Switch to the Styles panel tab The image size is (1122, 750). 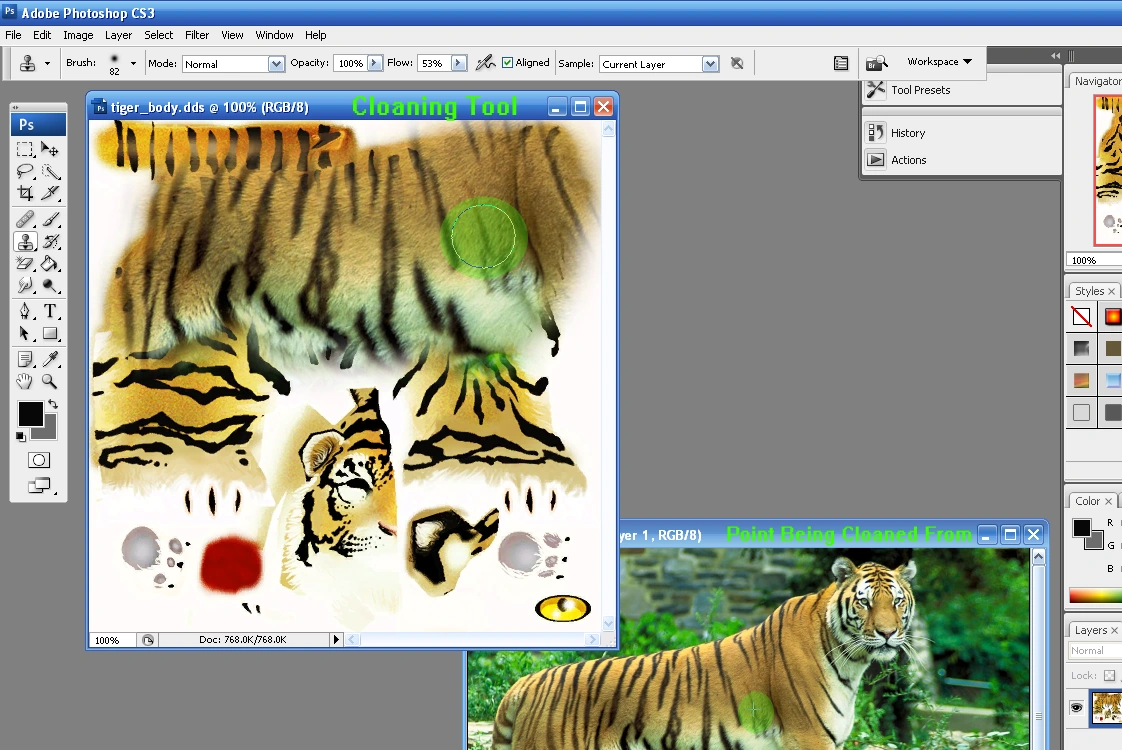point(1088,290)
